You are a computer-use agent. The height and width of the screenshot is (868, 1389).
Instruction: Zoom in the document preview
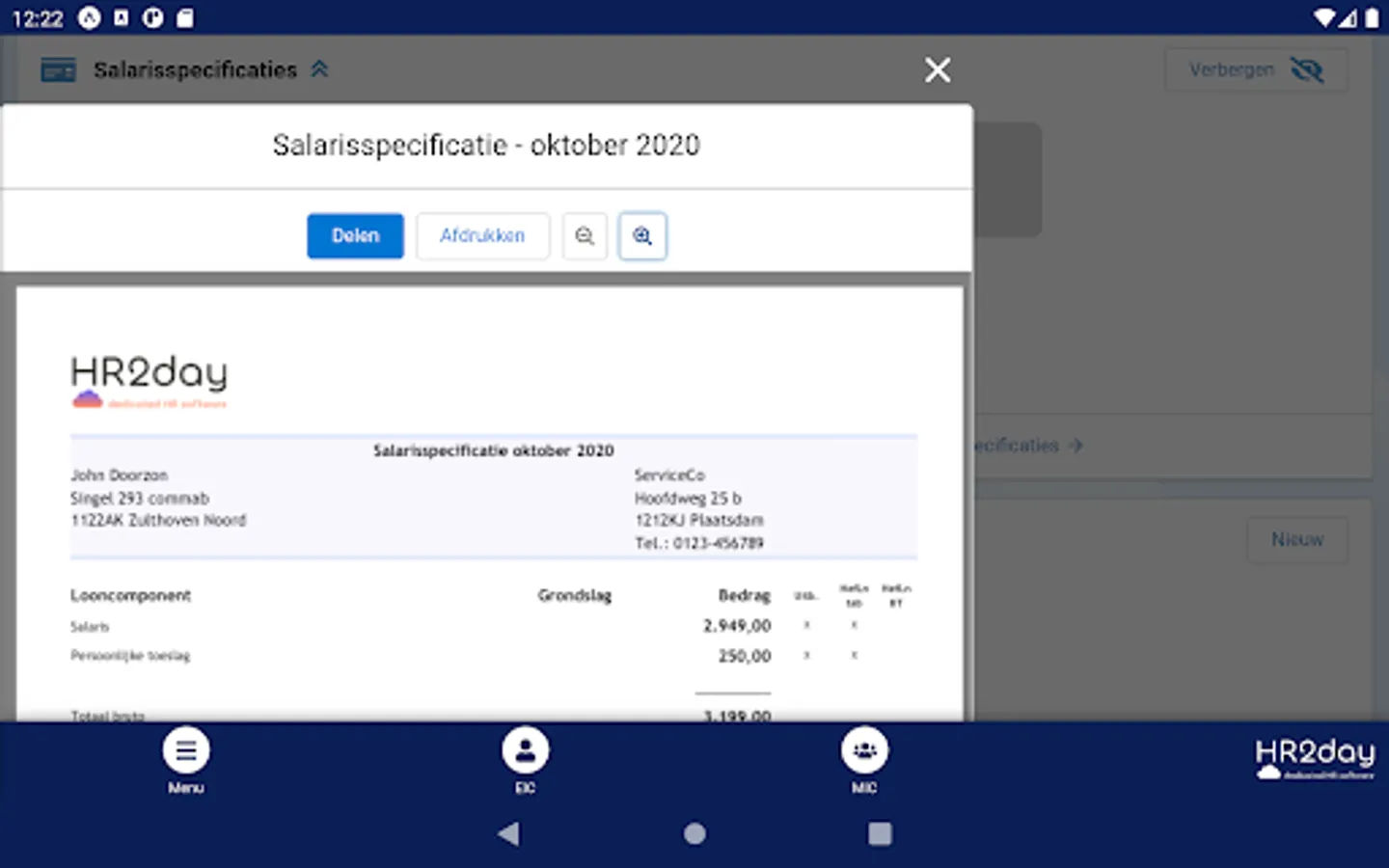point(642,235)
